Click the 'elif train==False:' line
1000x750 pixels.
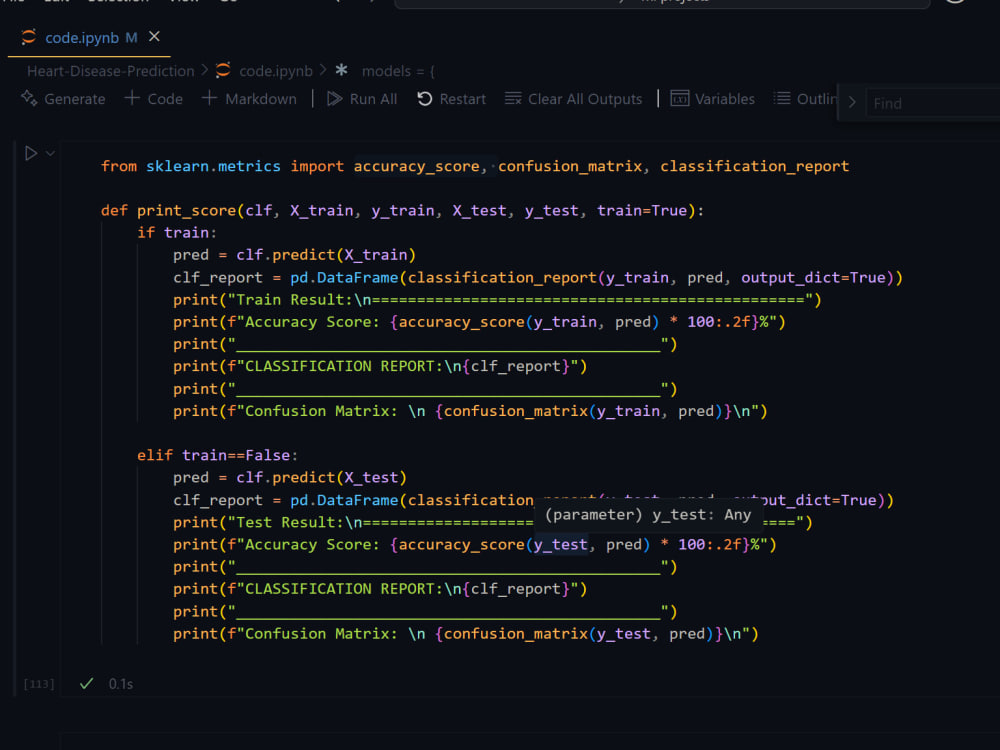217,455
